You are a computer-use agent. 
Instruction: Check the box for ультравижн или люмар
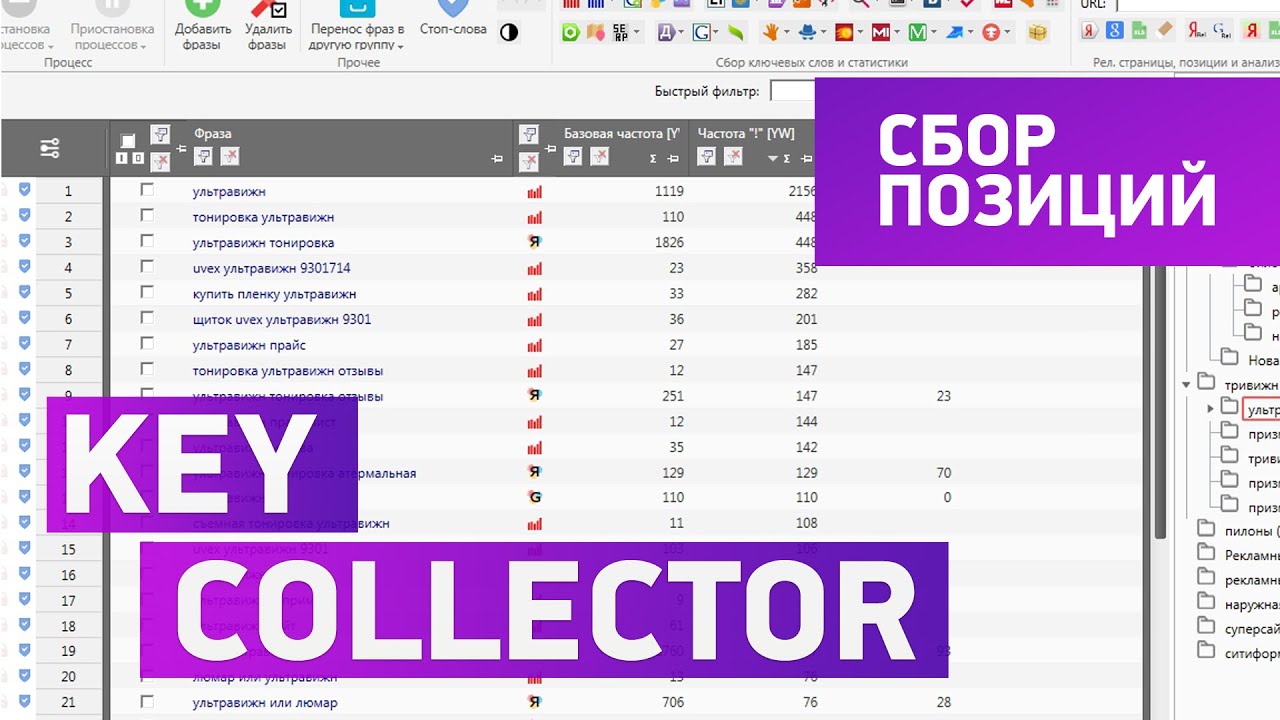point(147,701)
